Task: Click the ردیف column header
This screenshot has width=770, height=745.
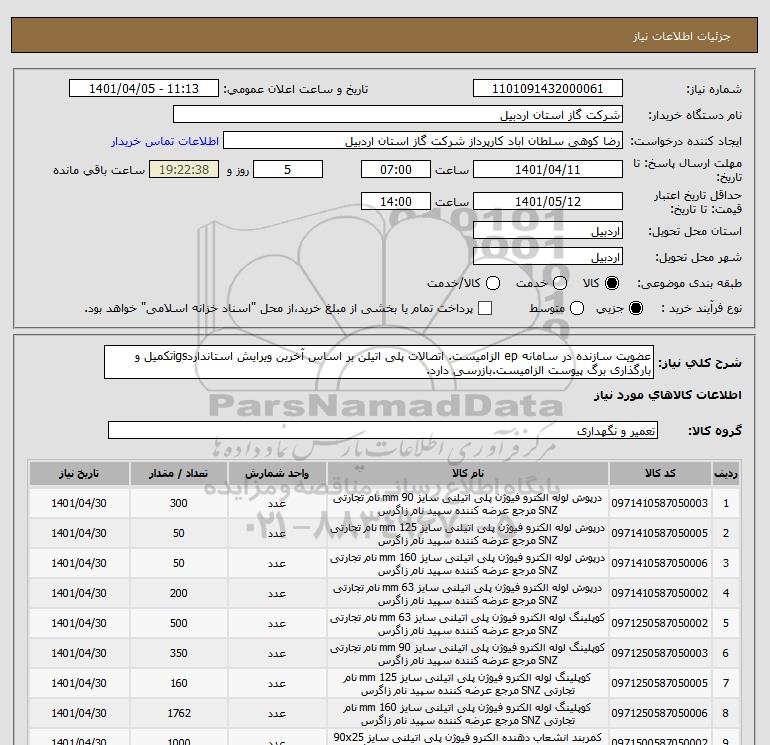Action: pos(726,473)
